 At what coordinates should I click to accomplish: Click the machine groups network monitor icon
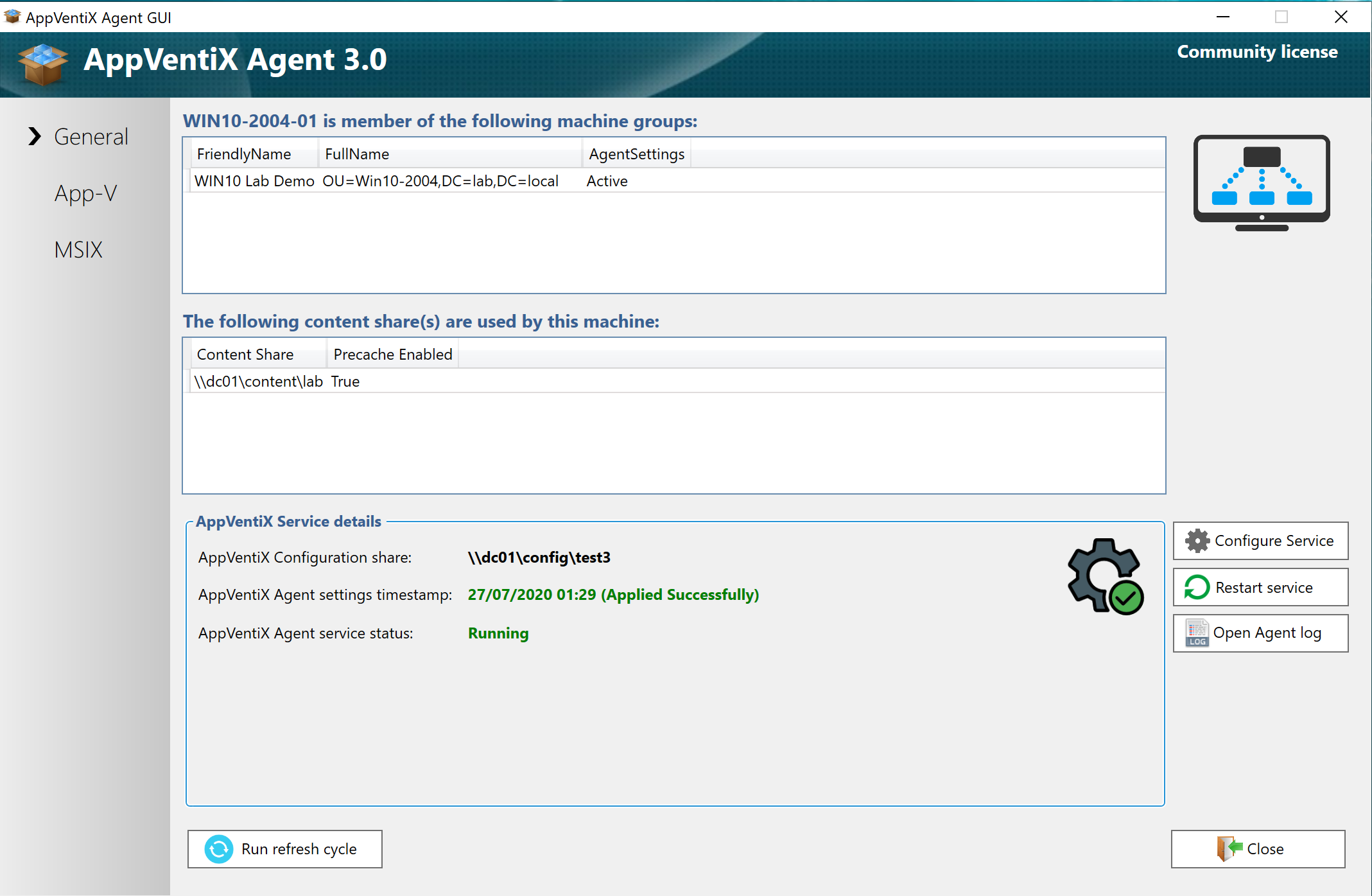pyautogui.click(x=1262, y=183)
